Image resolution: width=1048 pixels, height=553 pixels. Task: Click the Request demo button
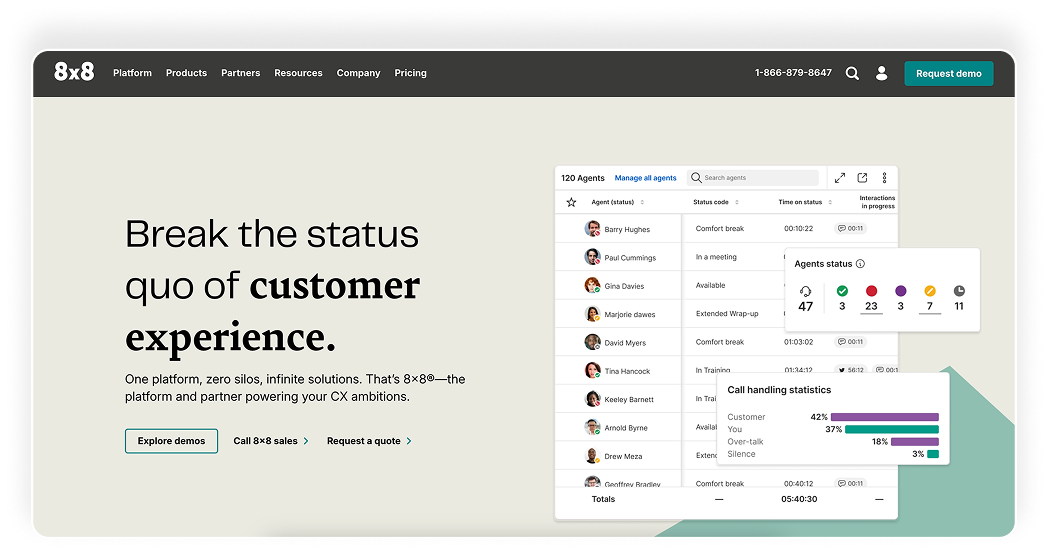tap(948, 74)
